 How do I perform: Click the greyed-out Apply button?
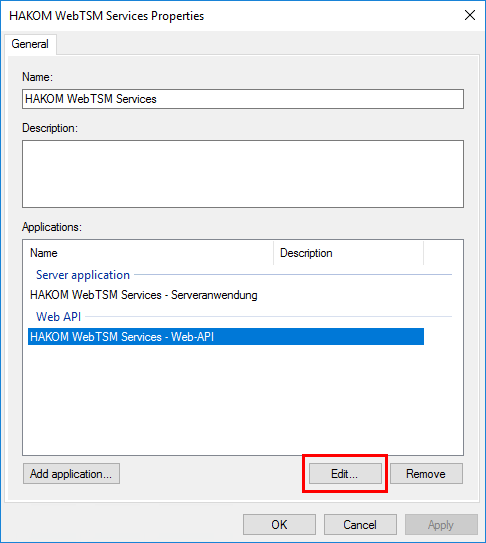pyautogui.click(x=441, y=525)
